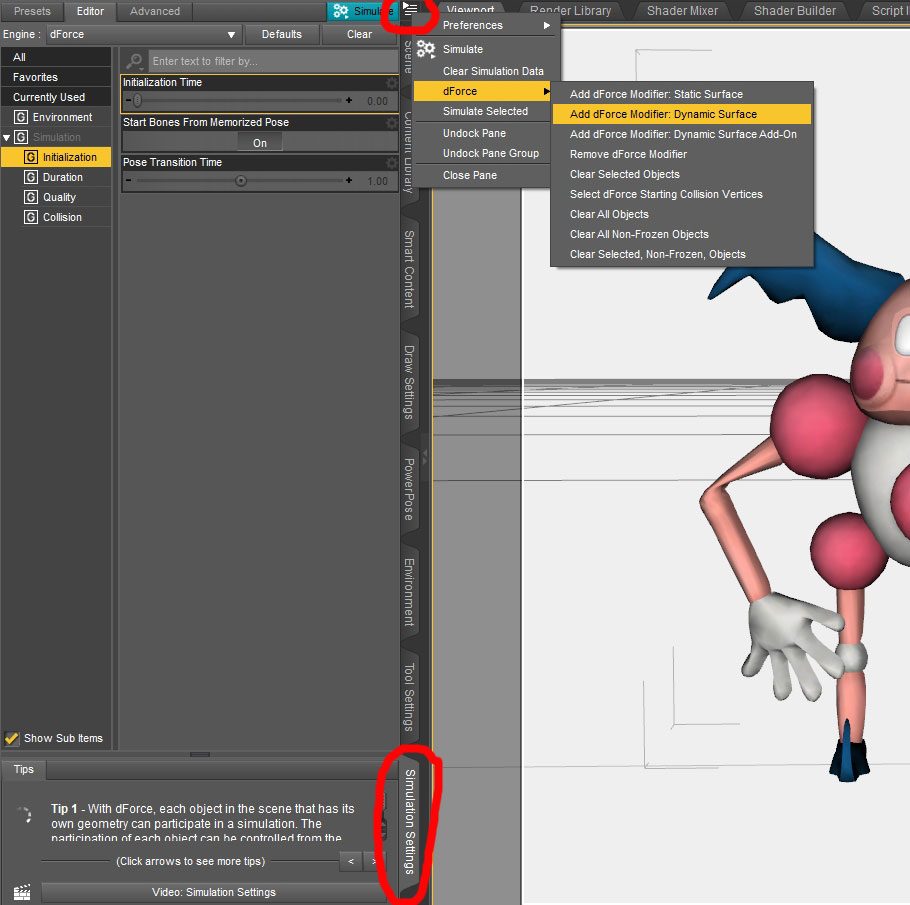The width and height of the screenshot is (910, 905).
Task: Open the Engine dForce dropdown
Action: tap(144, 35)
